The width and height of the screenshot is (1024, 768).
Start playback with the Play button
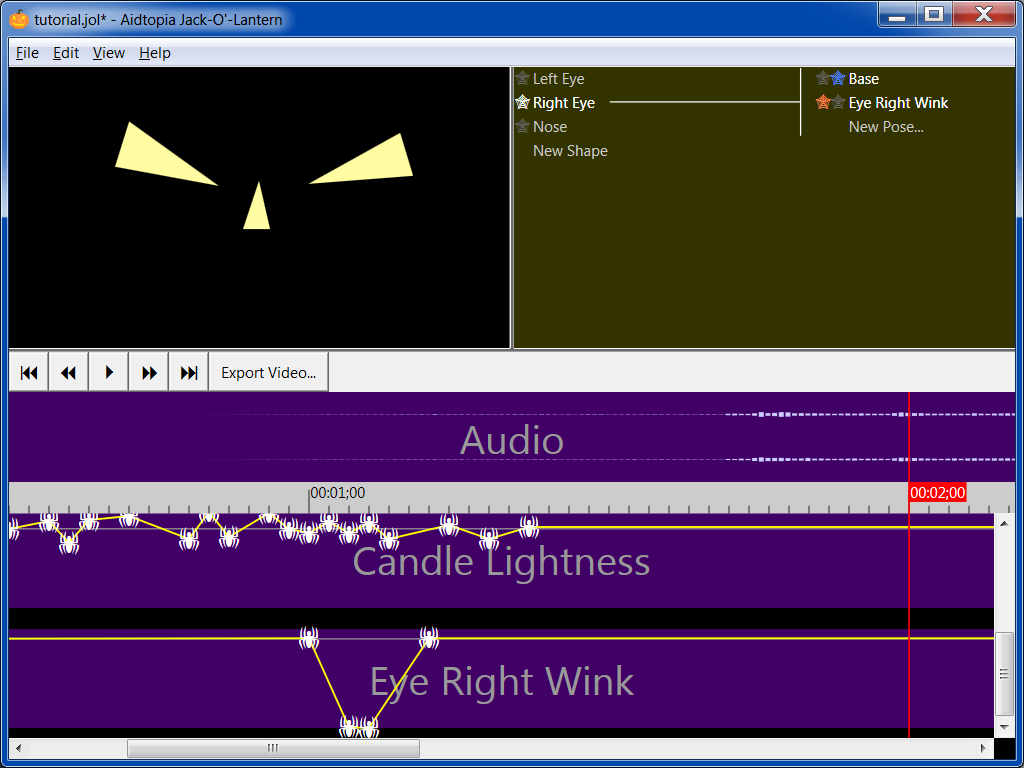click(108, 372)
